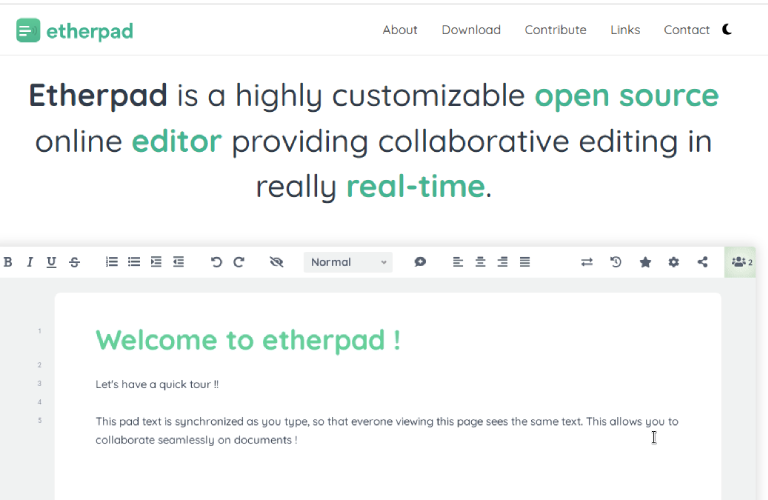The height and width of the screenshot is (500, 768).
Task: Share this pad with the share icon
Action: click(x=703, y=262)
